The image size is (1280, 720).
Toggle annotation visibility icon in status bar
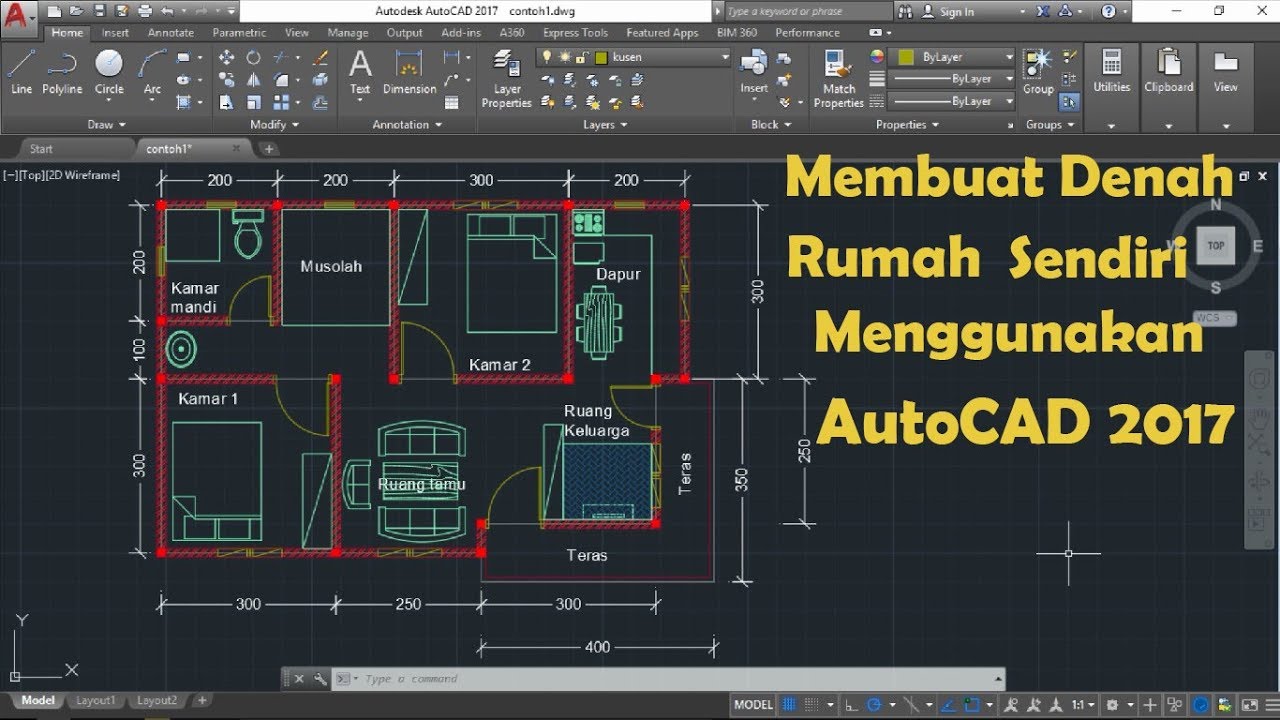click(1010, 705)
